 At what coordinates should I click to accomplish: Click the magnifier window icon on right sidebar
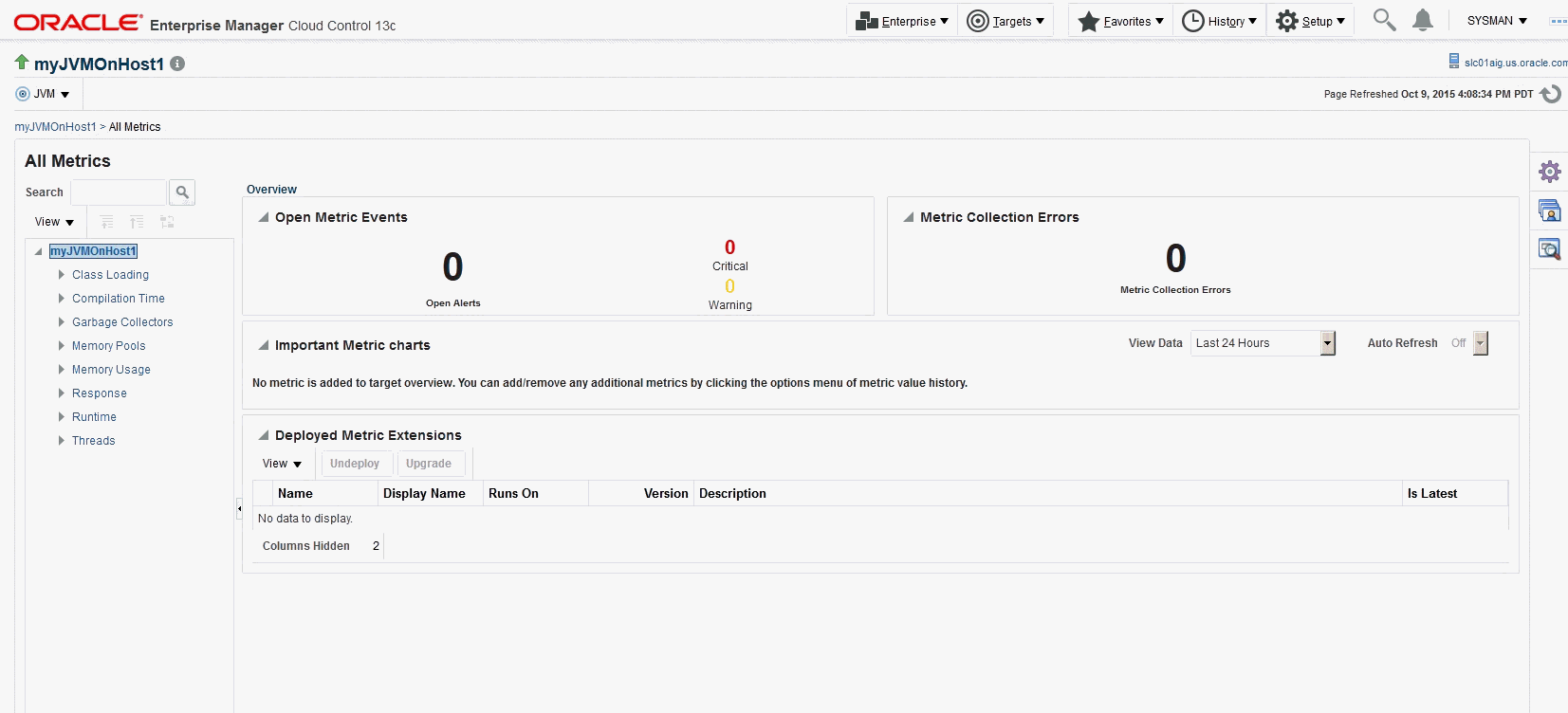(1549, 248)
